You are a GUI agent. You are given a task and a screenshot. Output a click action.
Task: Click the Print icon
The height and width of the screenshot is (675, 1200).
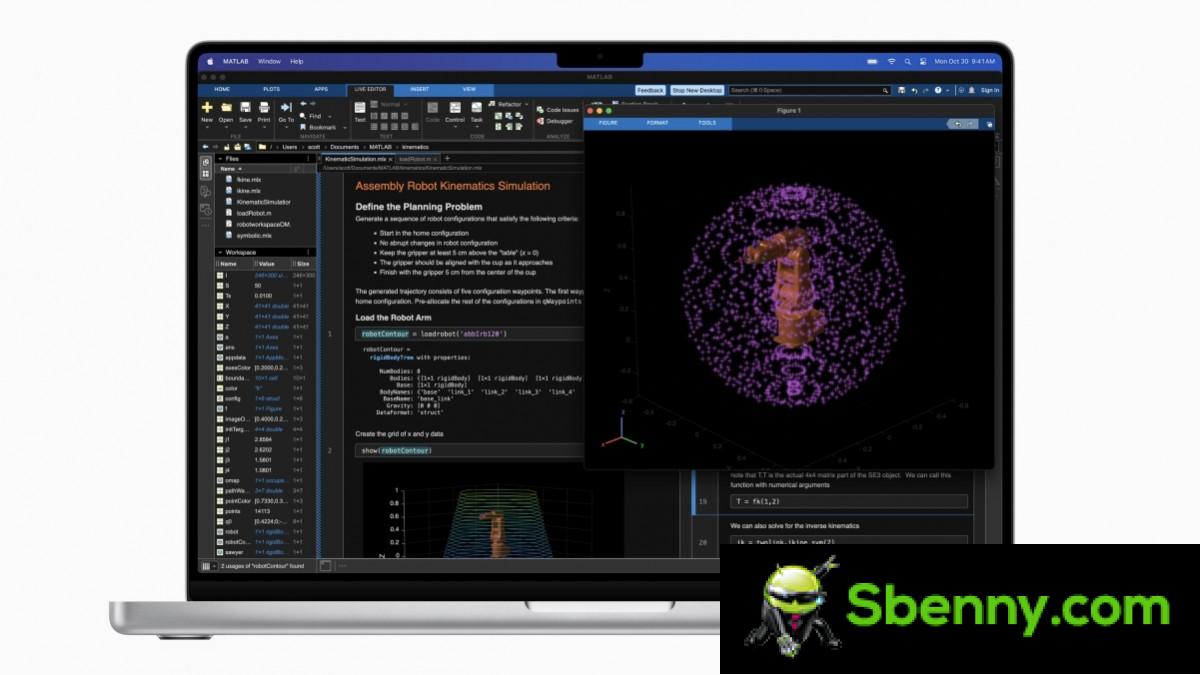[x=264, y=107]
